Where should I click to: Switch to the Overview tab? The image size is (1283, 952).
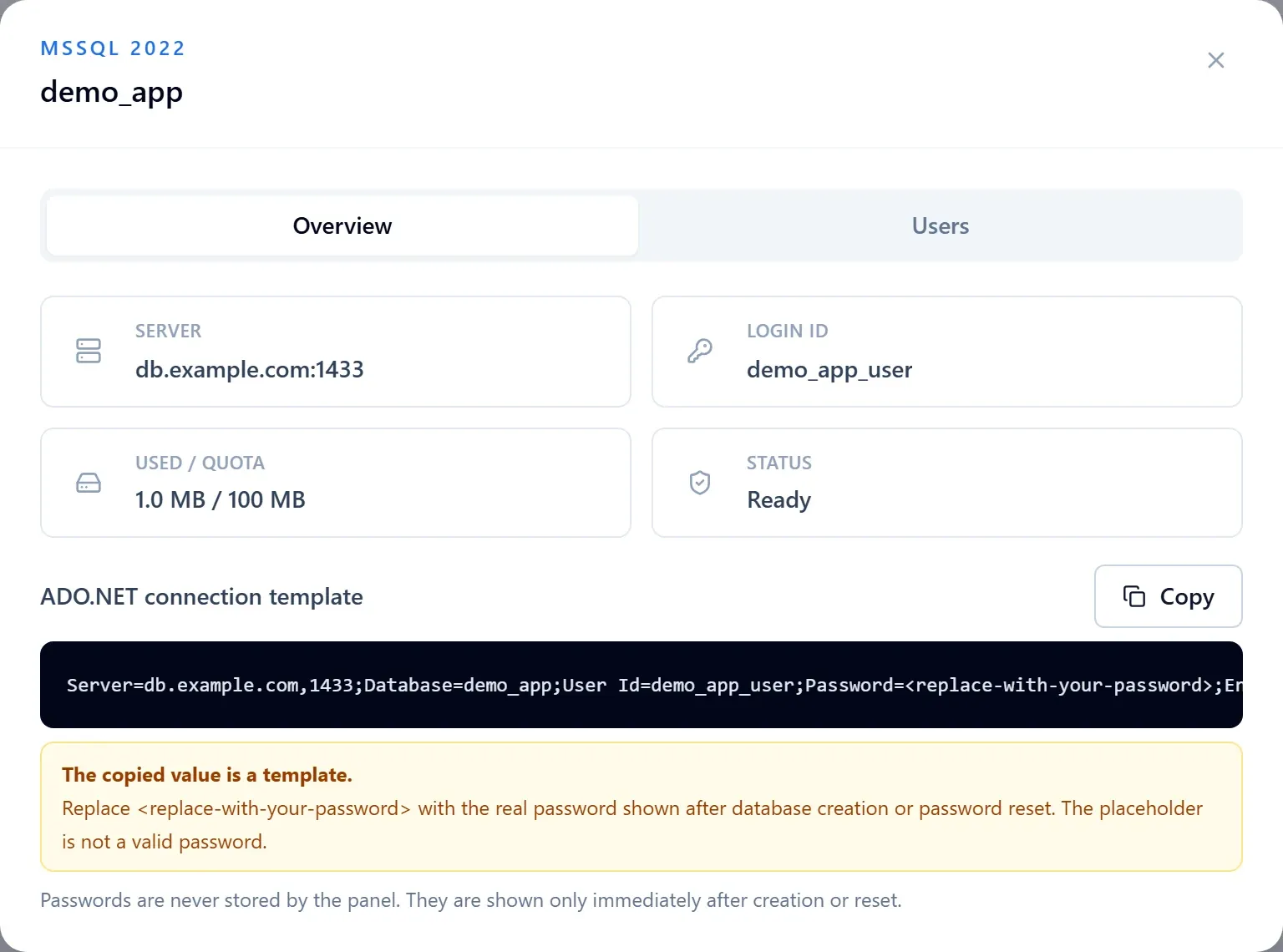pyautogui.click(x=342, y=225)
